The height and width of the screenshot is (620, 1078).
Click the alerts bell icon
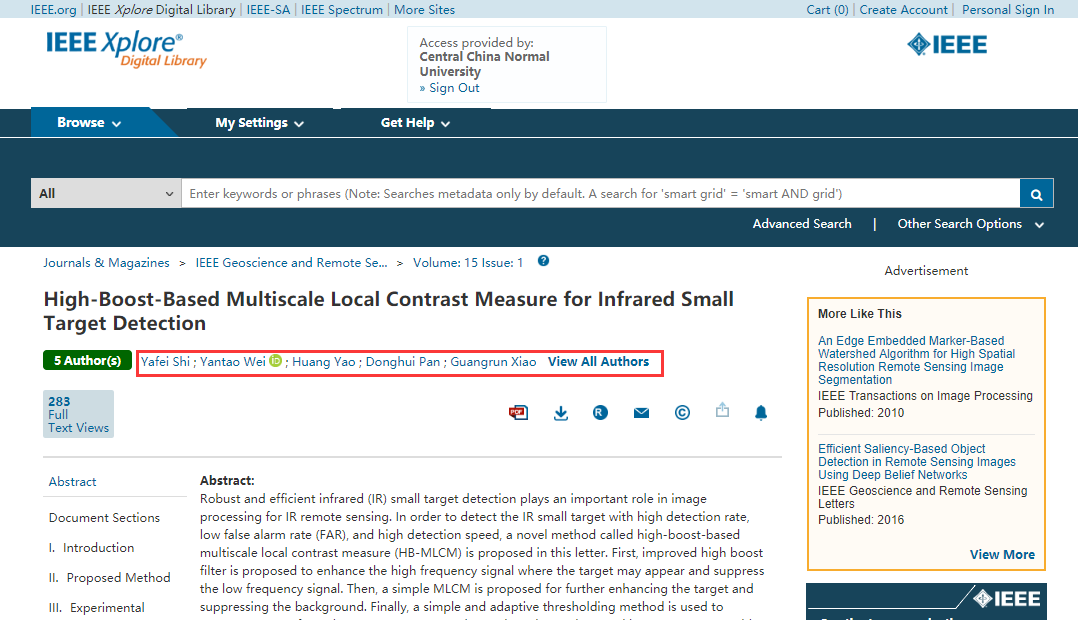click(761, 412)
